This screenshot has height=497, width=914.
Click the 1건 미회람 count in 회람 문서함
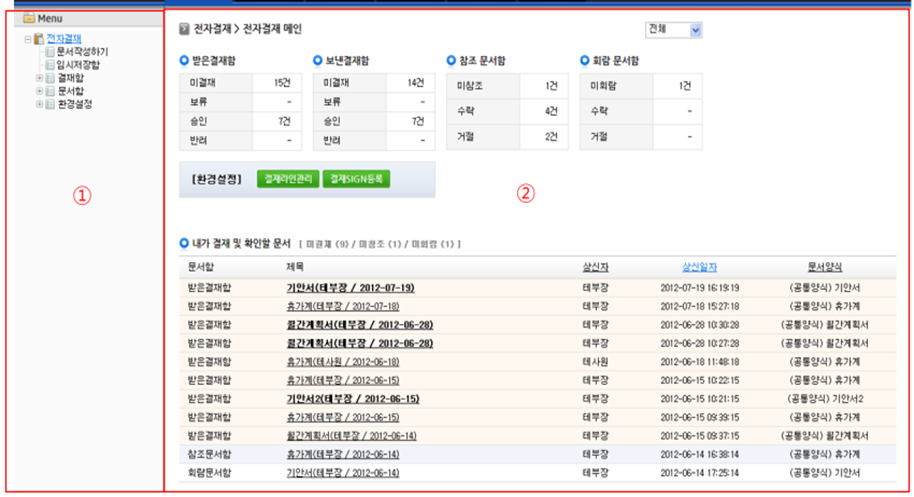point(685,86)
